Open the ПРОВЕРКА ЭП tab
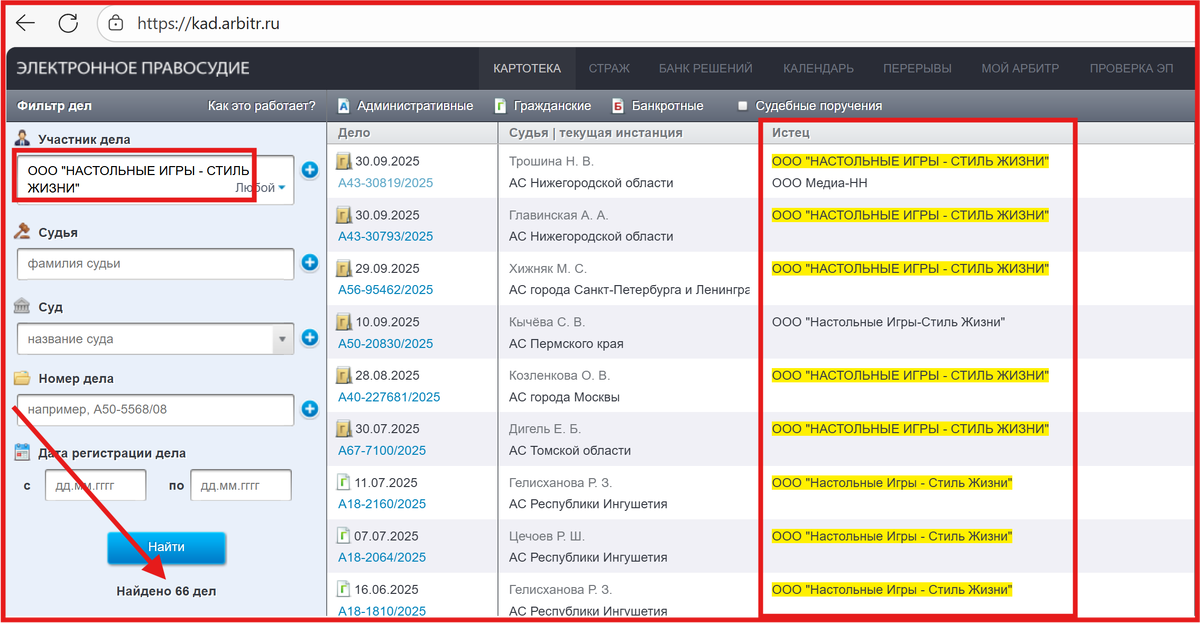The height and width of the screenshot is (623, 1200). point(1132,68)
